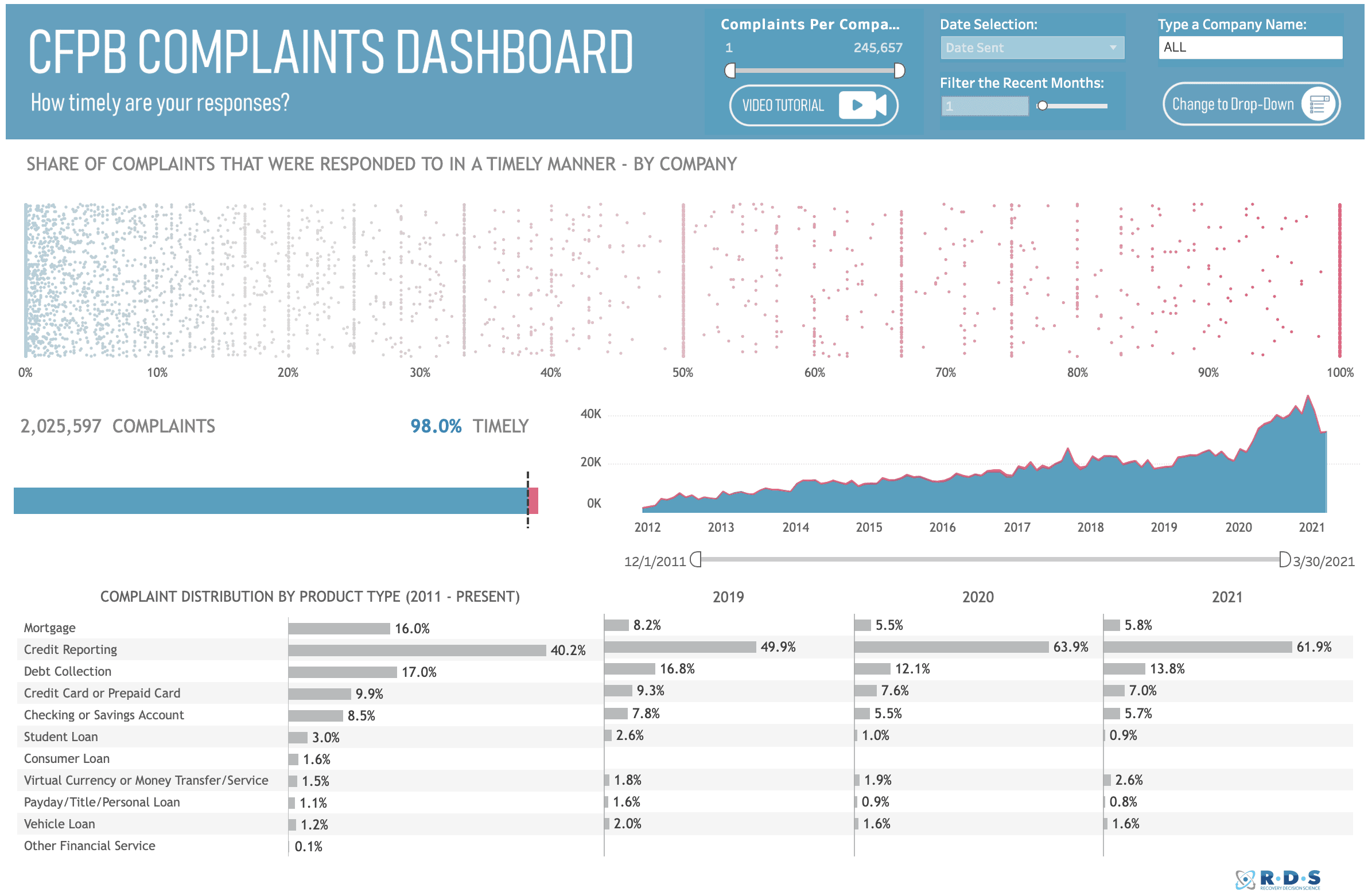Click right handle of complaints per company slider

pyautogui.click(x=900, y=71)
